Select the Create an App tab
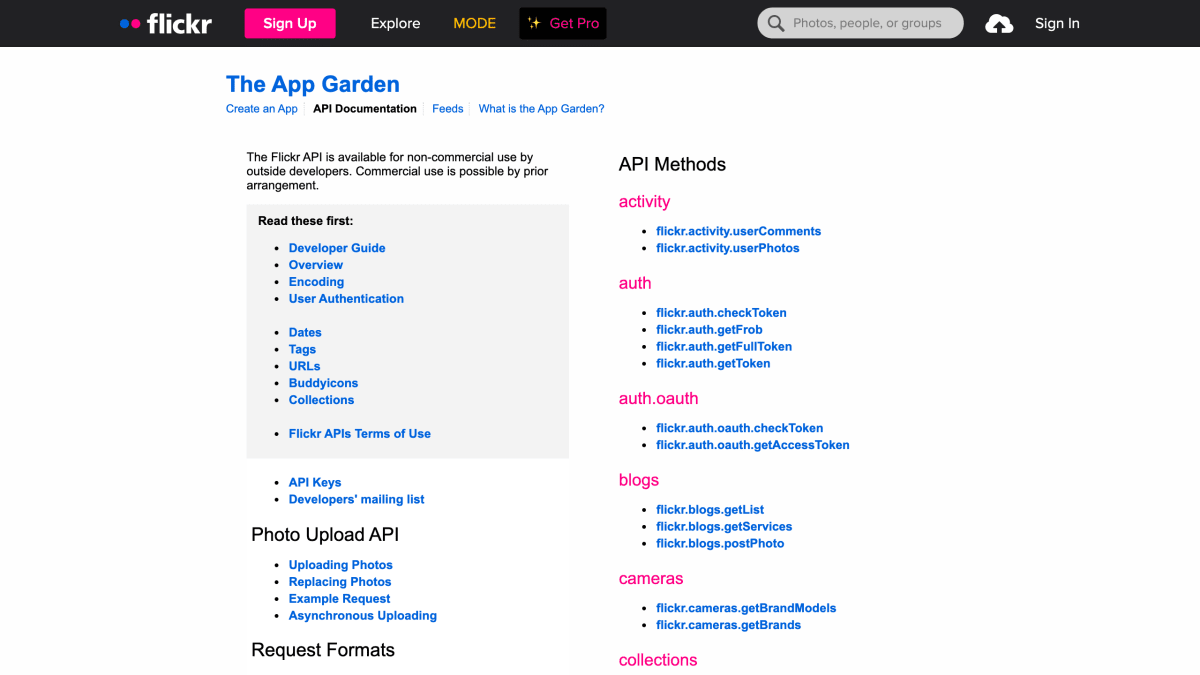The width and height of the screenshot is (1200, 675). (x=262, y=109)
